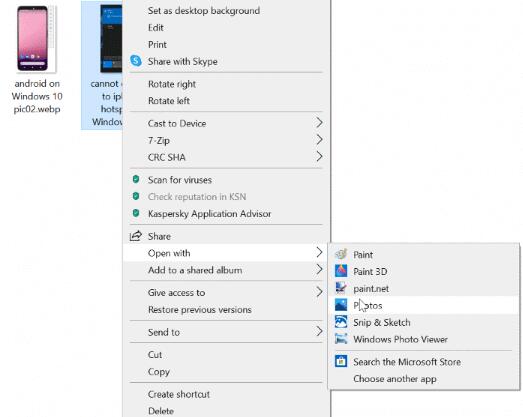Expand the Give access to arrow
The image size is (523, 417).
(319, 292)
